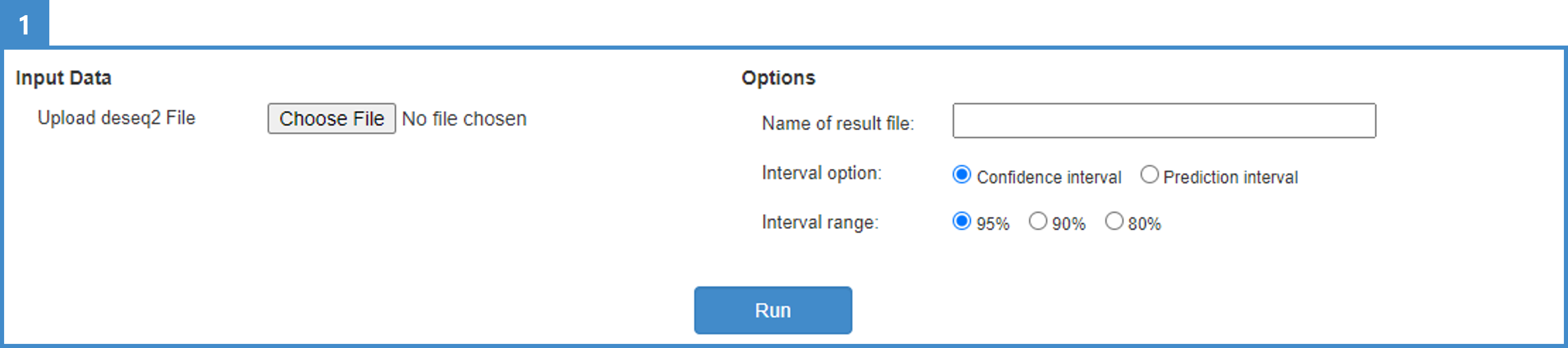
Task: Click the '95%' label text
Action: tap(993, 224)
